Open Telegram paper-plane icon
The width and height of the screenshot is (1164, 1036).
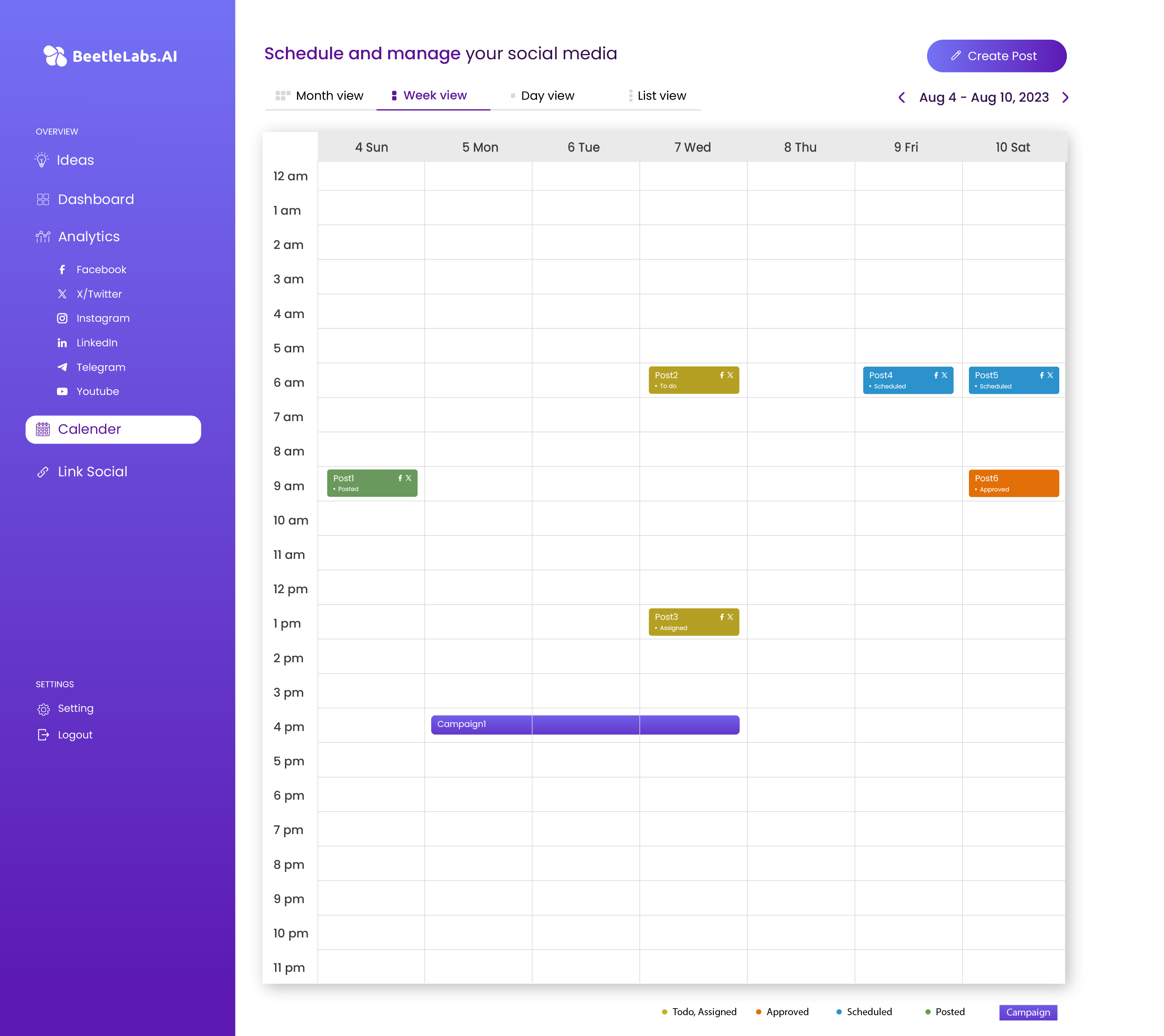click(62, 367)
